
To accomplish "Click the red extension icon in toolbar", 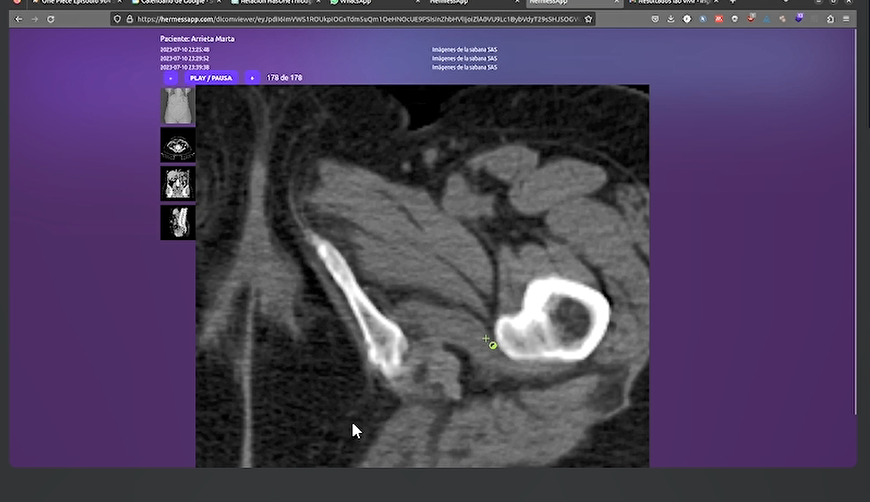I will click(x=719, y=19).
